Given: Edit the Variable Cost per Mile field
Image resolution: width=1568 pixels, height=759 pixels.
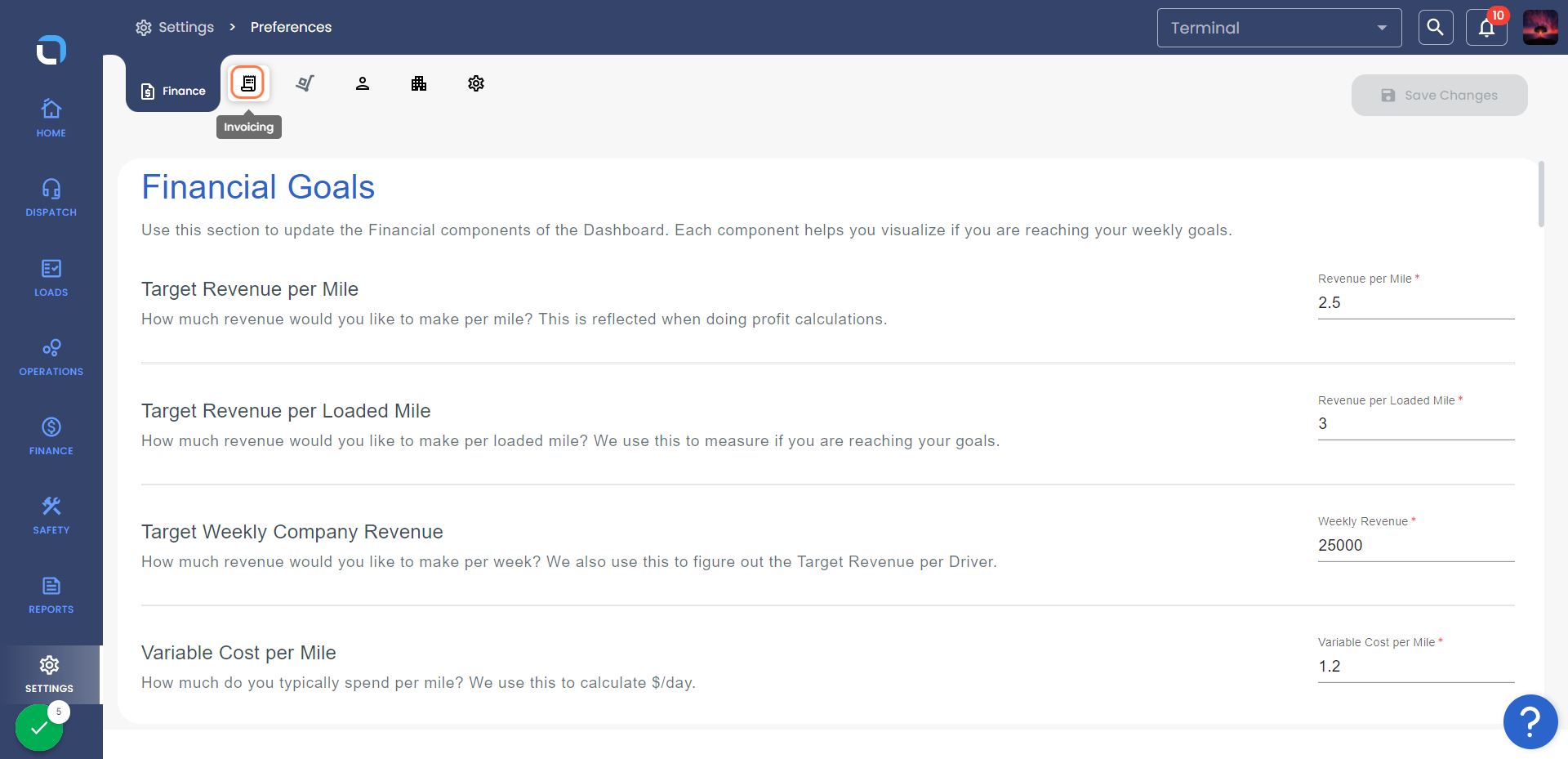Looking at the screenshot, I should tap(1416, 666).
